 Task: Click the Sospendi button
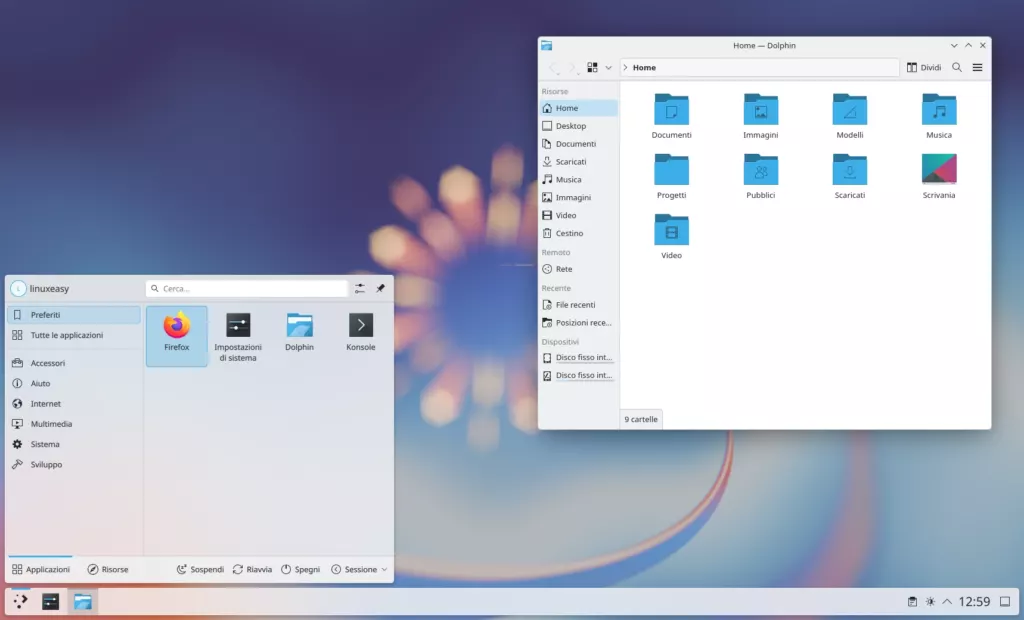[200, 569]
